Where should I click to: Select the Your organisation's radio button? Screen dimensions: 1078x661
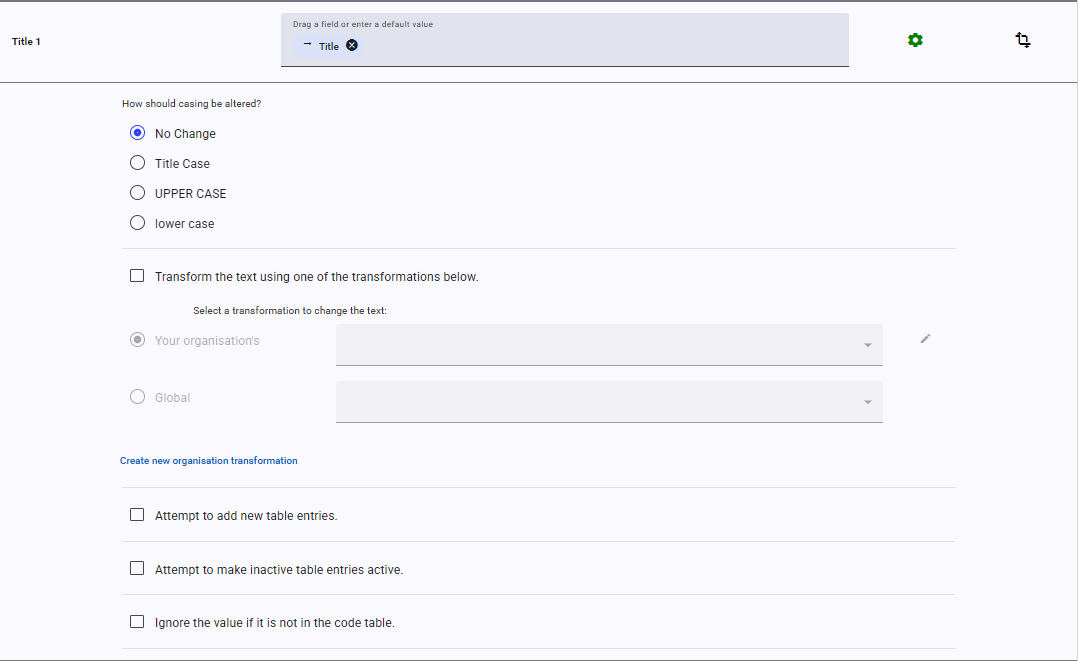click(138, 340)
